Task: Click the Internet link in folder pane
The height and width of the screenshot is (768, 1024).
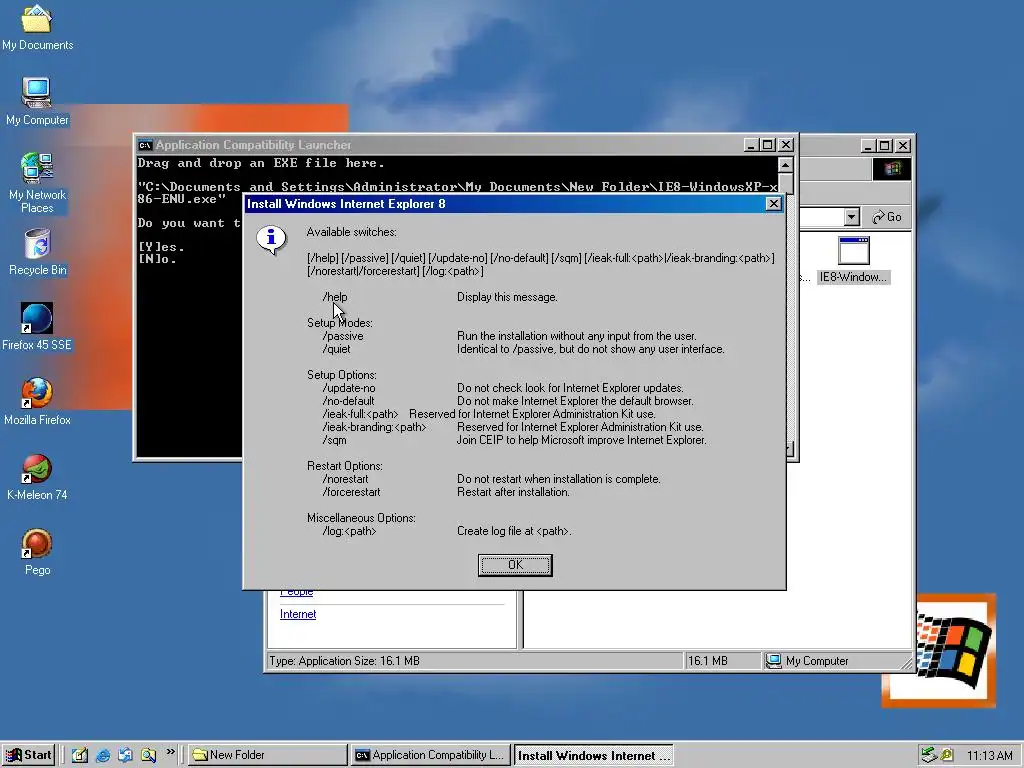Action: 298,614
